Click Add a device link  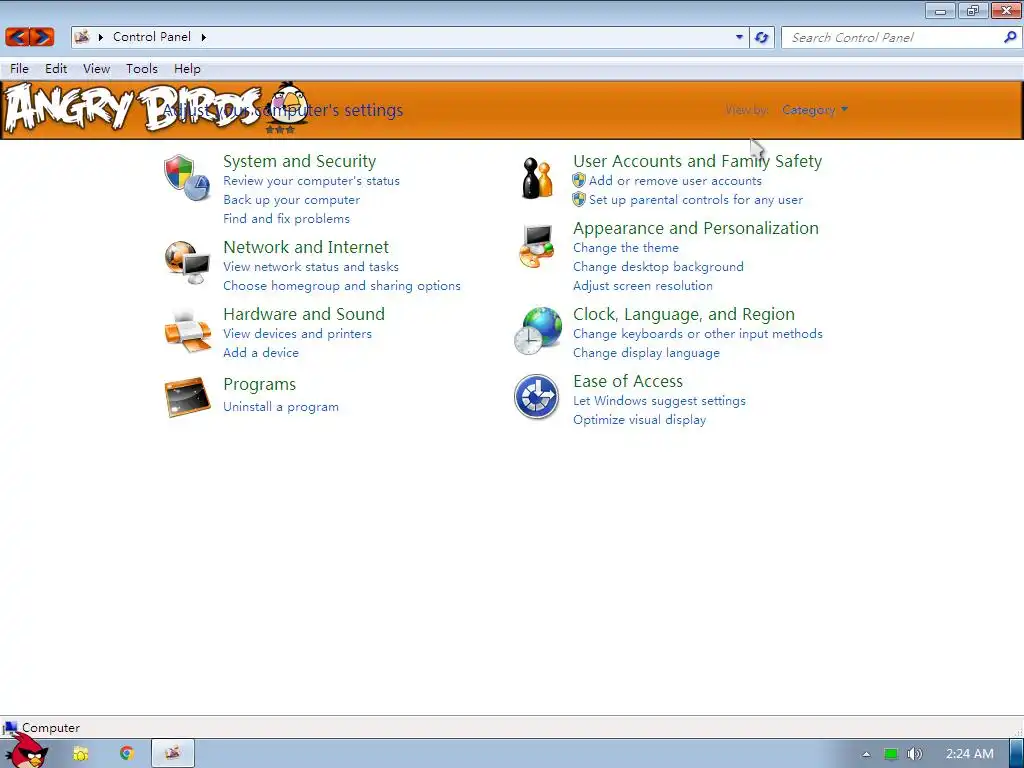coord(261,353)
